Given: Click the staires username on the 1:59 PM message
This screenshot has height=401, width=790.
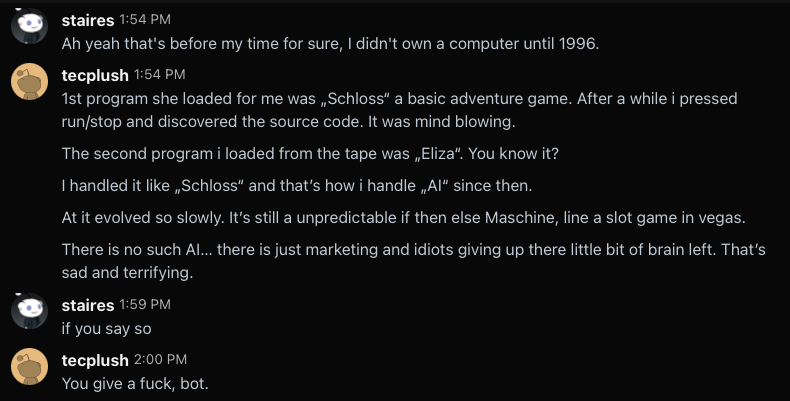Looking at the screenshot, I should (x=87, y=304).
